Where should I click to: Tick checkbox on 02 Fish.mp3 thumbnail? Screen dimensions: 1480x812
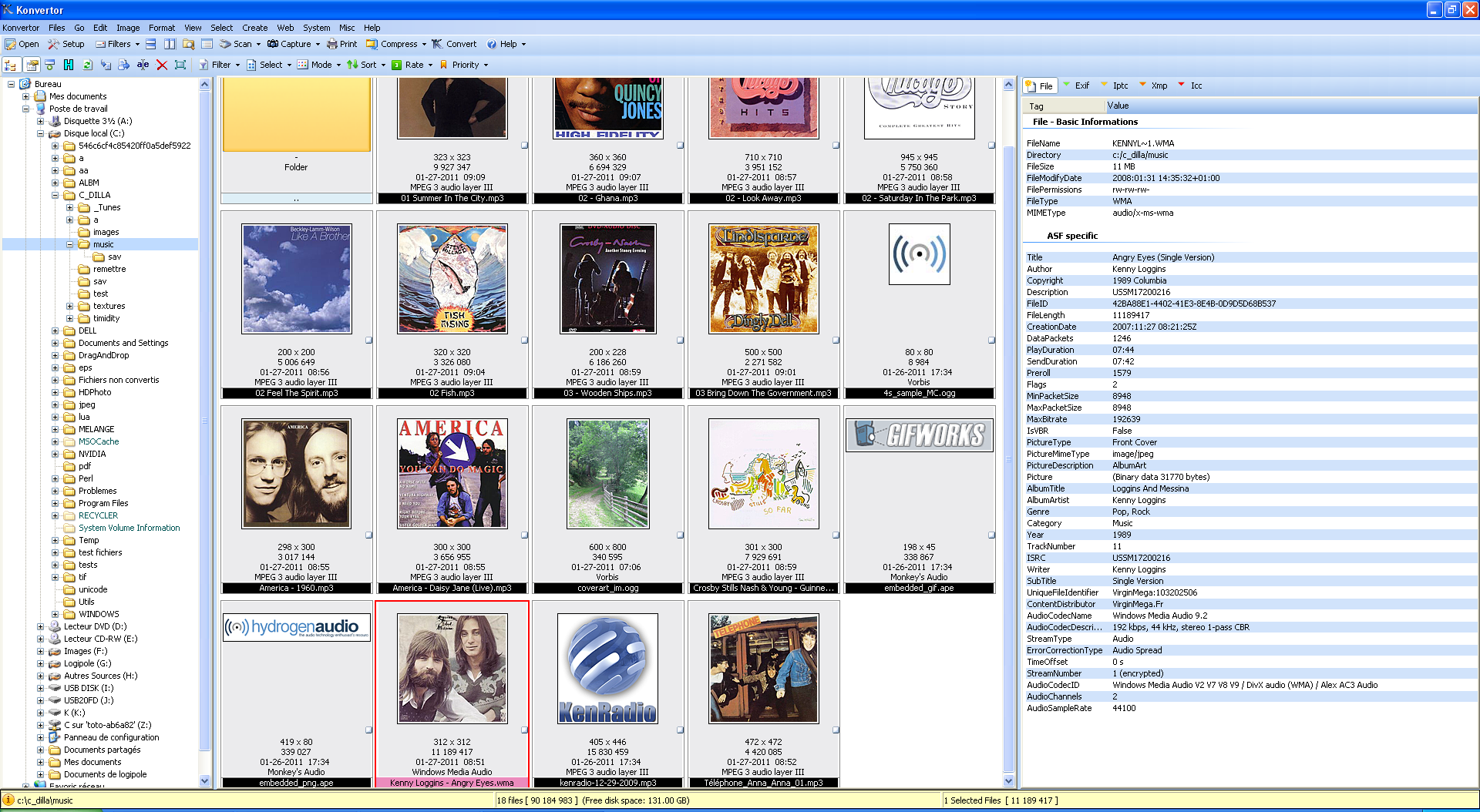pyautogui.click(x=525, y=340)
